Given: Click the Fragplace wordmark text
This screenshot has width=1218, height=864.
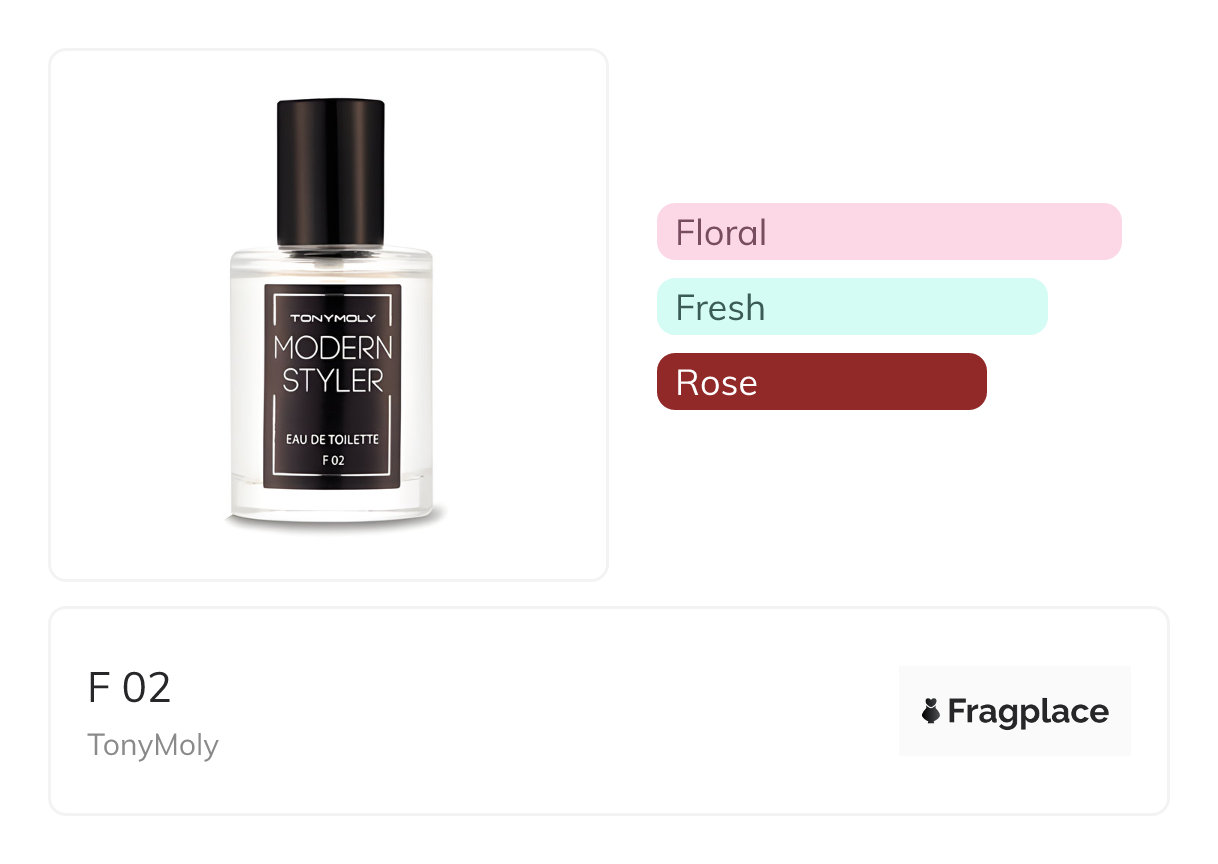Looking at the screenshot, I should click(1028, 711).
